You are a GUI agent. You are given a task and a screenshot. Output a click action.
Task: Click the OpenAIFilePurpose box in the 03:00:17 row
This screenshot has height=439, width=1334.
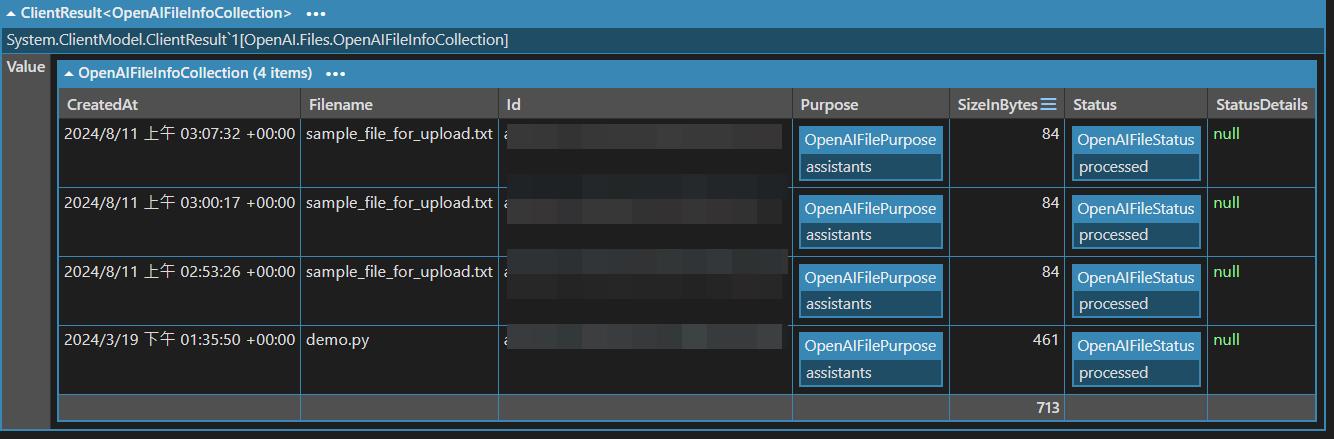[870, 221]
